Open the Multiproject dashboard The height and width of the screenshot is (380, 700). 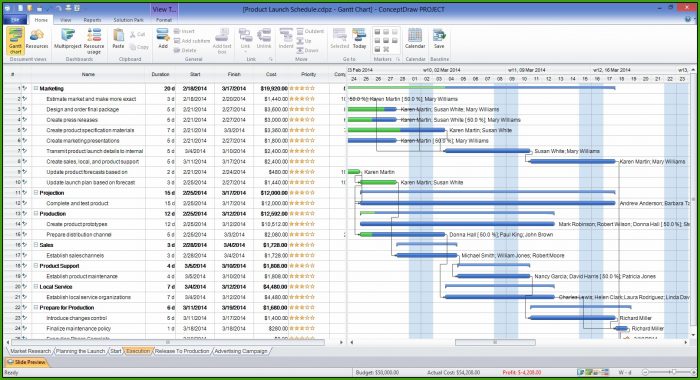click(68, 39)
